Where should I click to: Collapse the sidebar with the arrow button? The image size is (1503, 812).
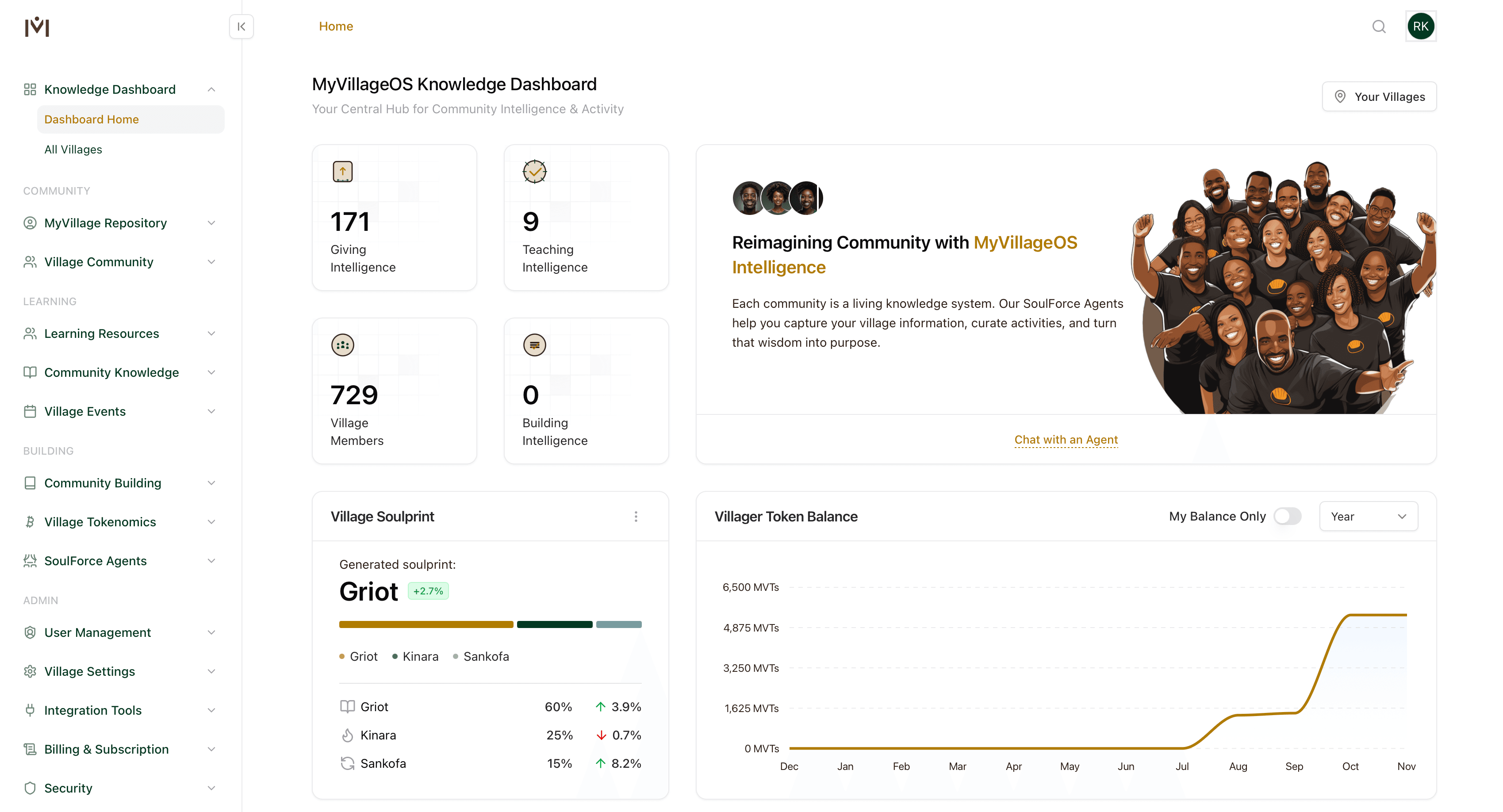click(241, 26)
